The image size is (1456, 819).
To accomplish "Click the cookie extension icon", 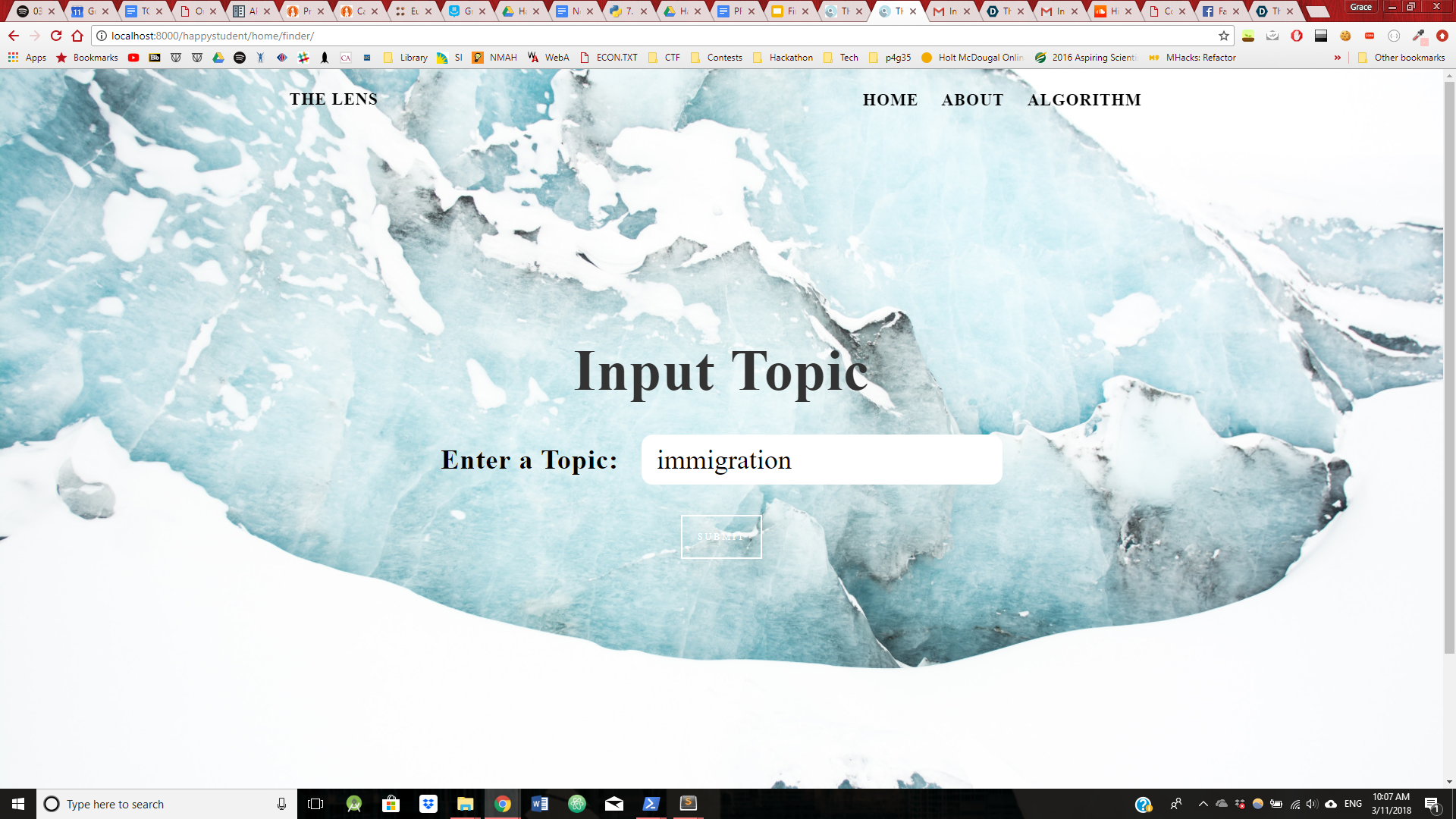I will click(x=1345, y=36).
